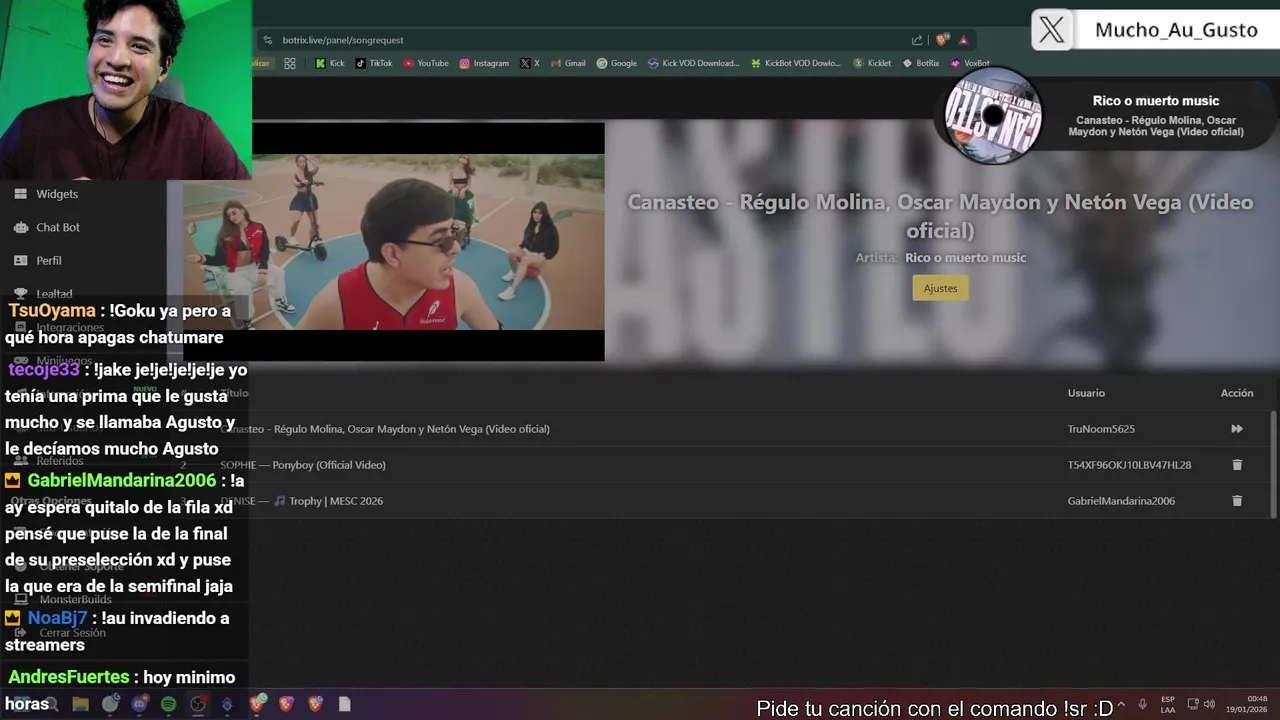The image size is (1280, 720).
Task: Delete the SOPHIE Ponyboy song request
Action: click(1237, 465)
